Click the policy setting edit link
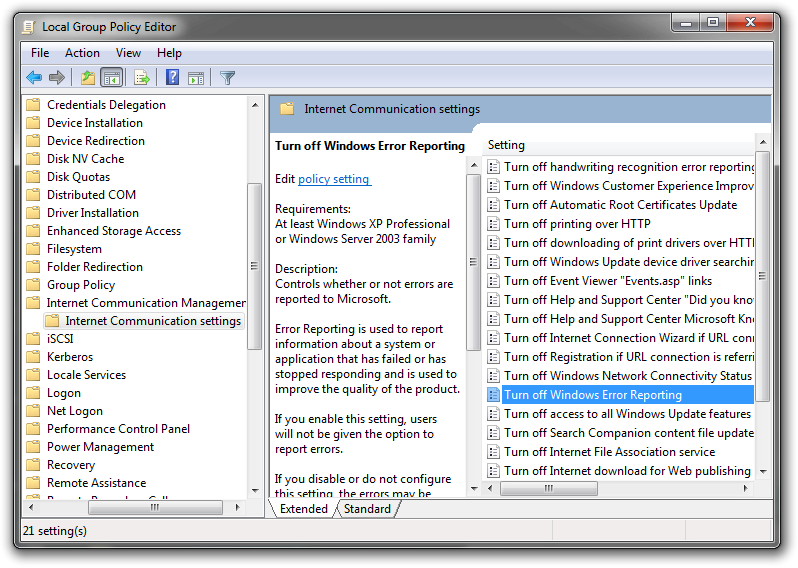Image resolution: width=798 pixels, height=568 pixels. pos(334,179)
